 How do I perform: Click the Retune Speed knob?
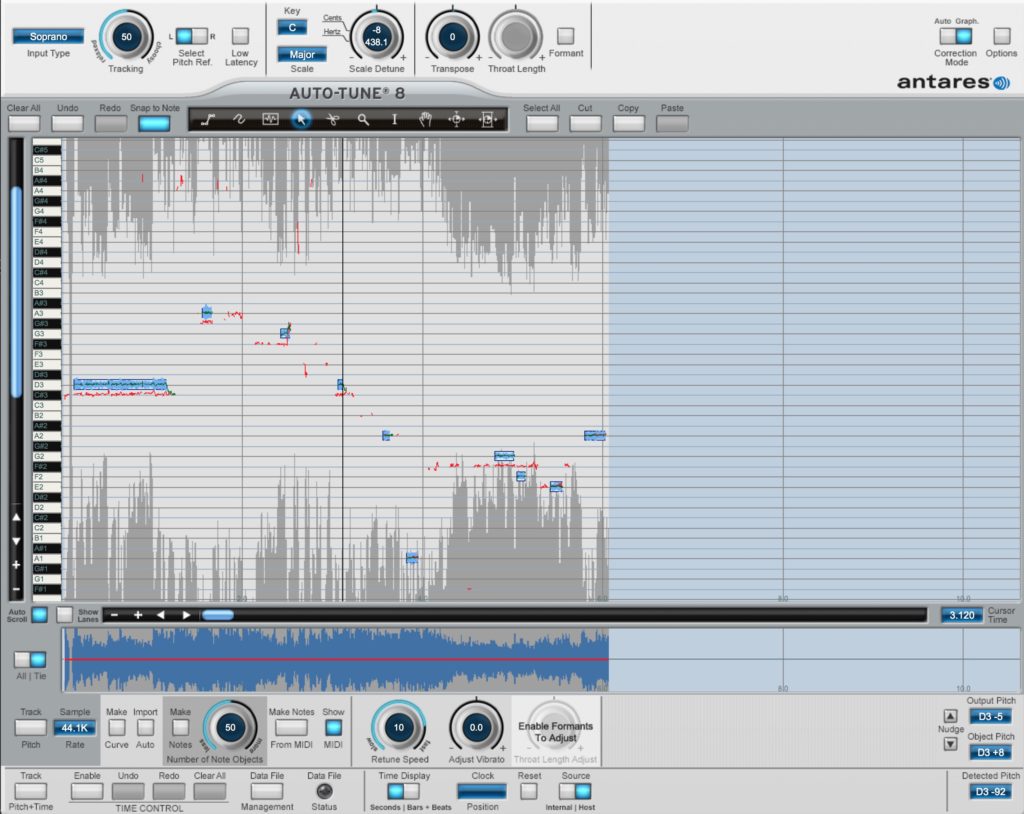[x=399, y=727]
